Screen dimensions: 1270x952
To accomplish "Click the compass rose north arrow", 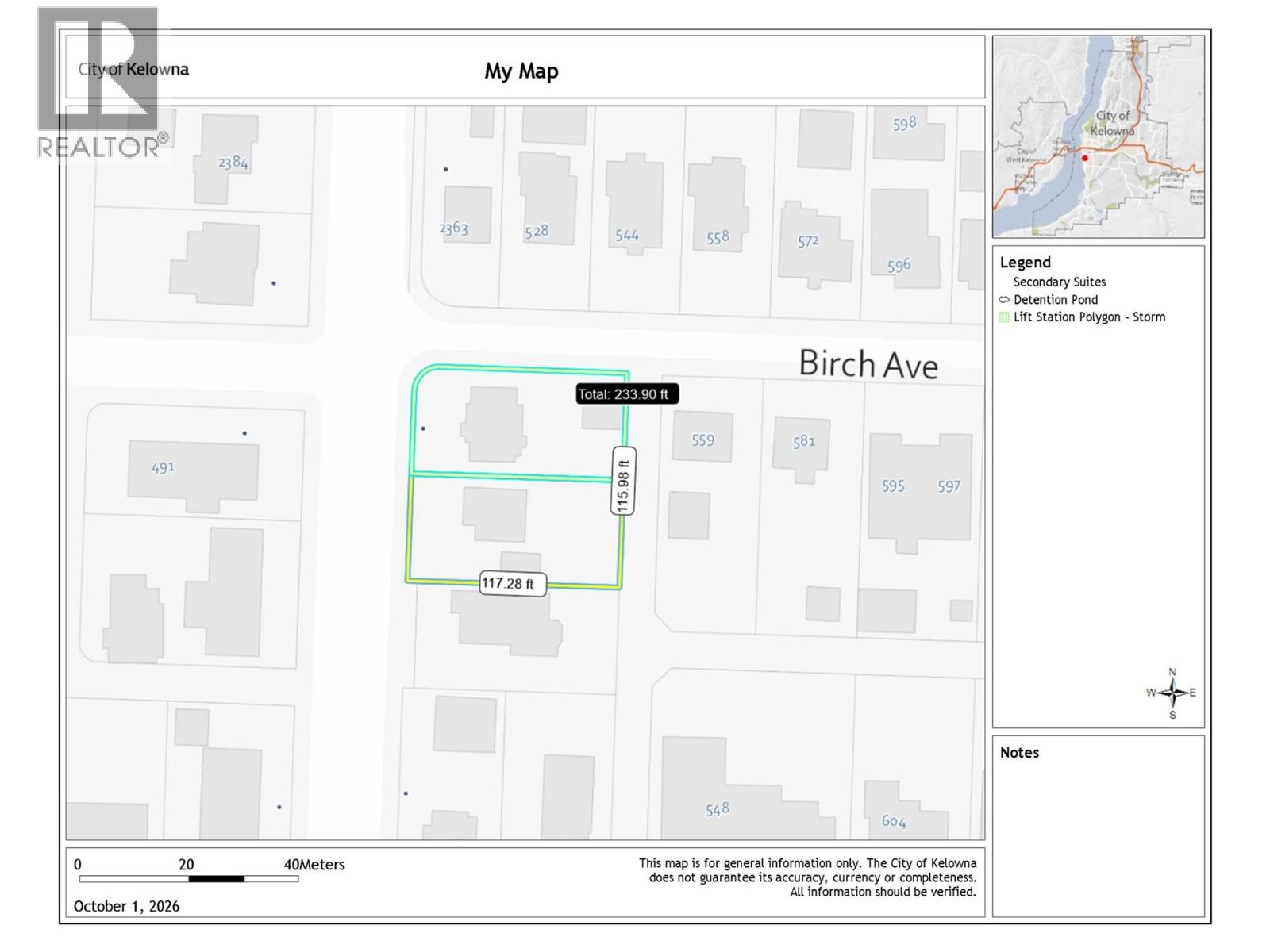I will tap(1172, 693).
